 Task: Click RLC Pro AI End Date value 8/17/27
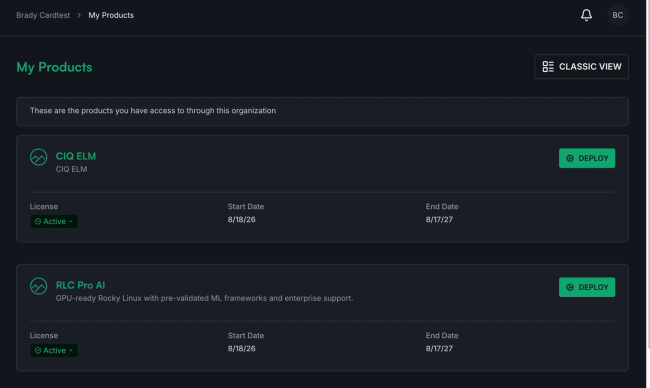click(x=439, y=349)
